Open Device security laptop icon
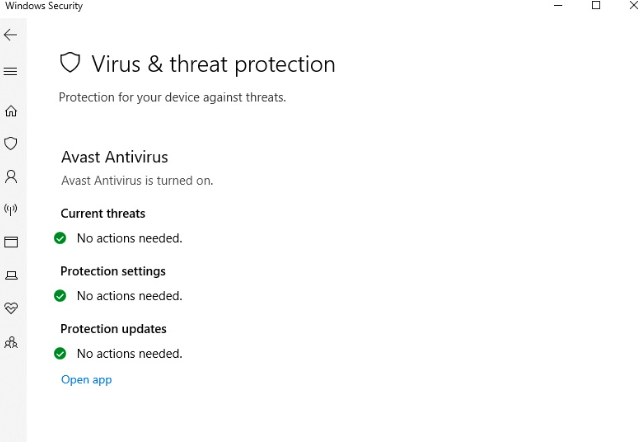The height and width of the screenshot is (442, 643). [11, 275]
